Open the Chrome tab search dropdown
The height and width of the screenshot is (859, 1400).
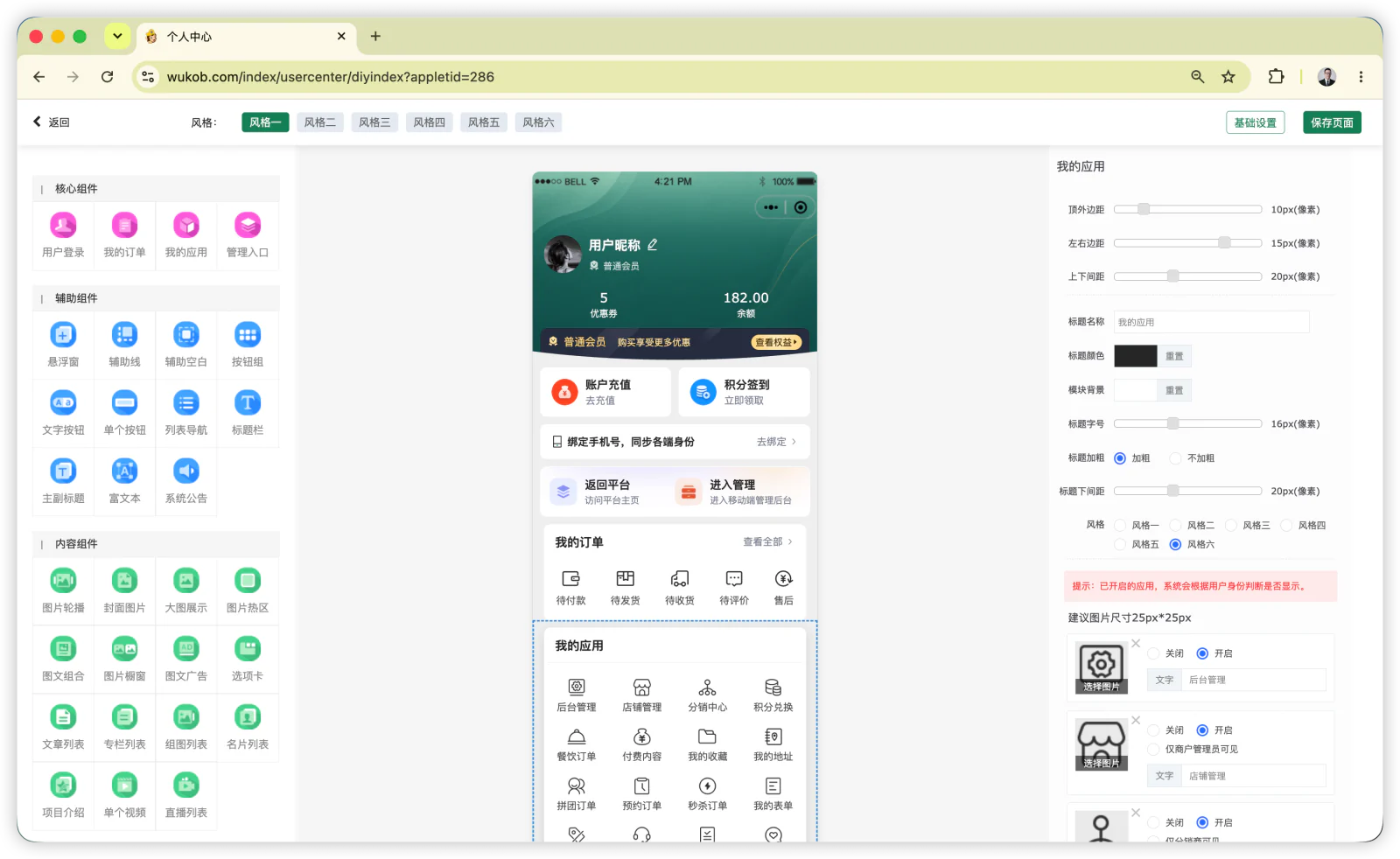(117, 36)
